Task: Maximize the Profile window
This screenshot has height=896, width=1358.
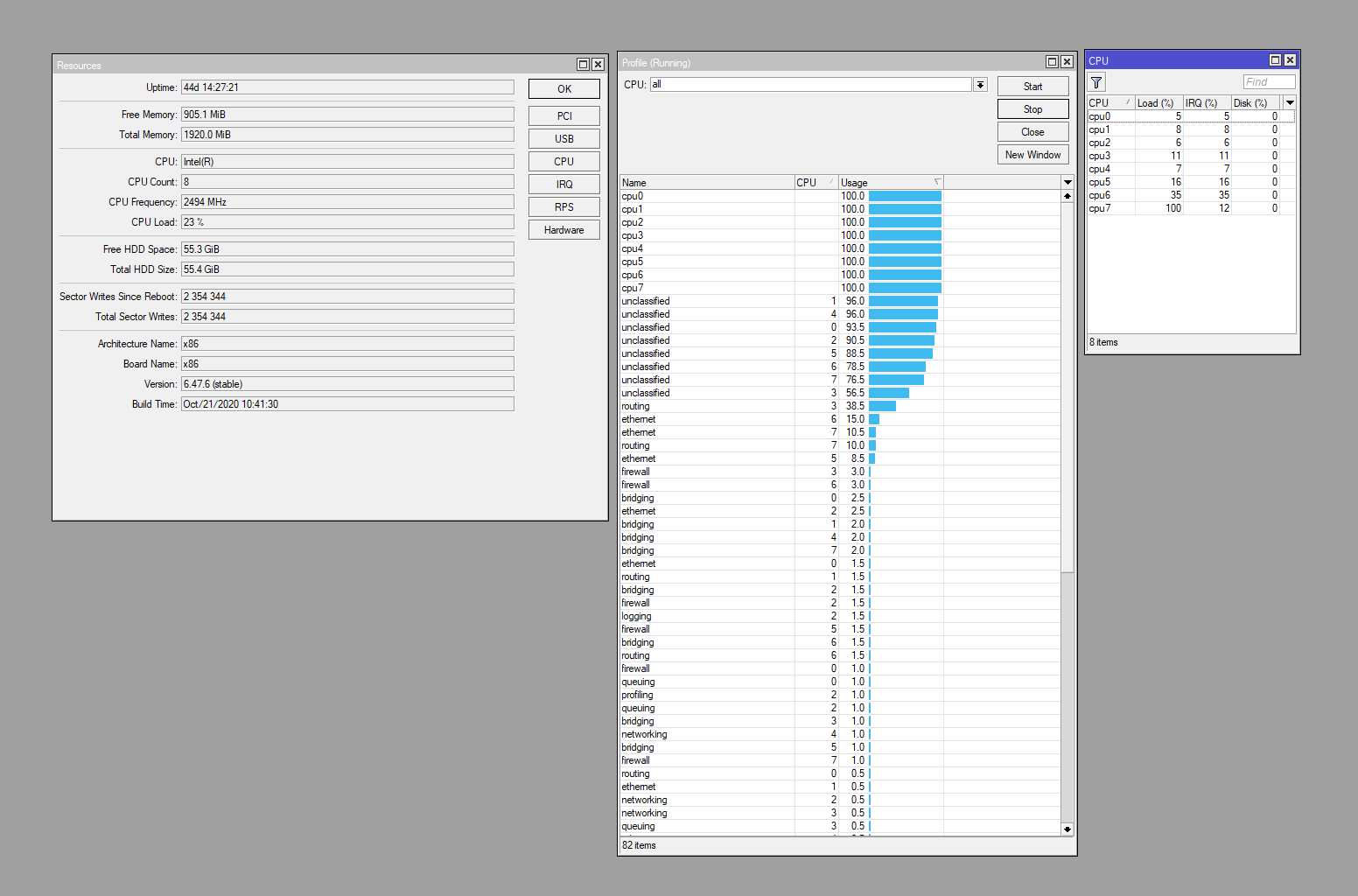Action: (x=1053, y=62)
